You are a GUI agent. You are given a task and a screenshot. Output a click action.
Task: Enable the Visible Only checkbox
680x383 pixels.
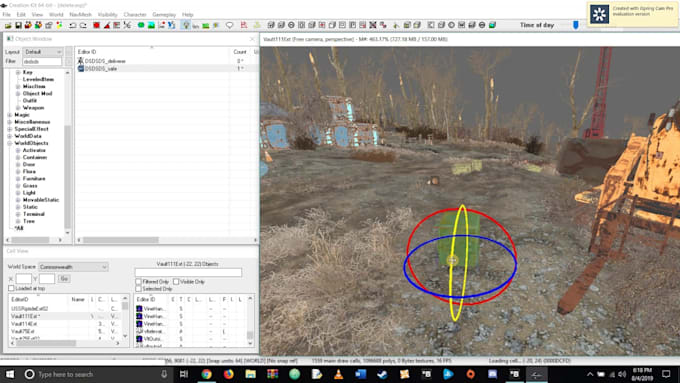click(176, 282)
